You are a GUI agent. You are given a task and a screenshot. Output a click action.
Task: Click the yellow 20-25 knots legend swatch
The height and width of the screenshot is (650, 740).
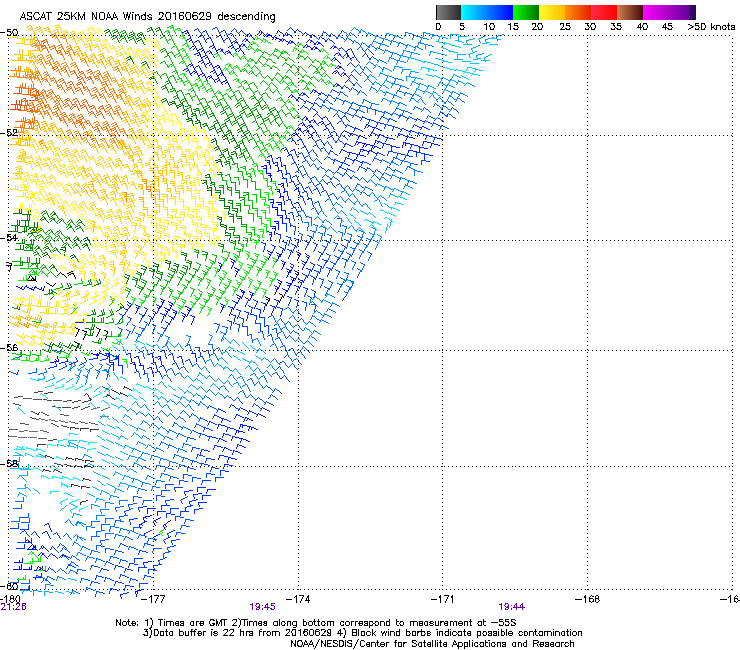[552, 12]
